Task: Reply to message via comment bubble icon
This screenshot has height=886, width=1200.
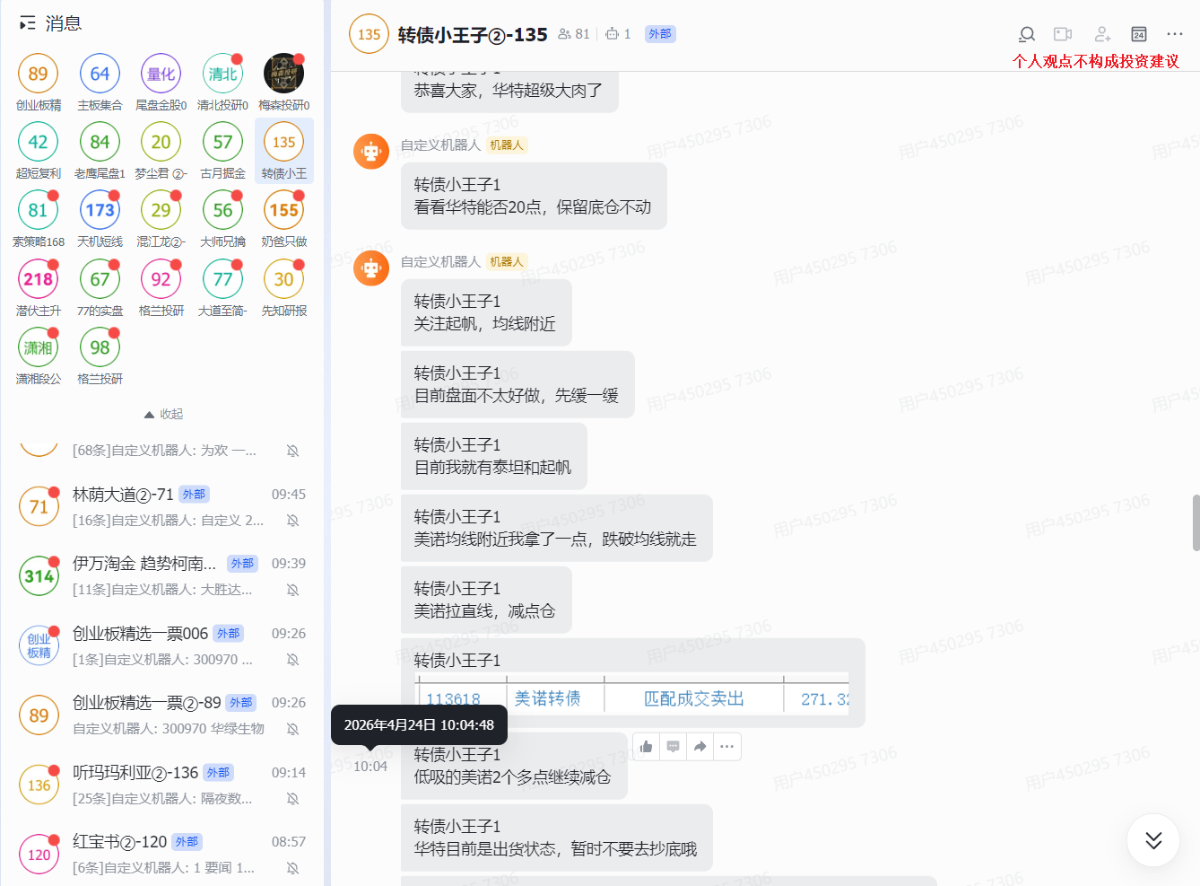Action: [x=673, y=746]
